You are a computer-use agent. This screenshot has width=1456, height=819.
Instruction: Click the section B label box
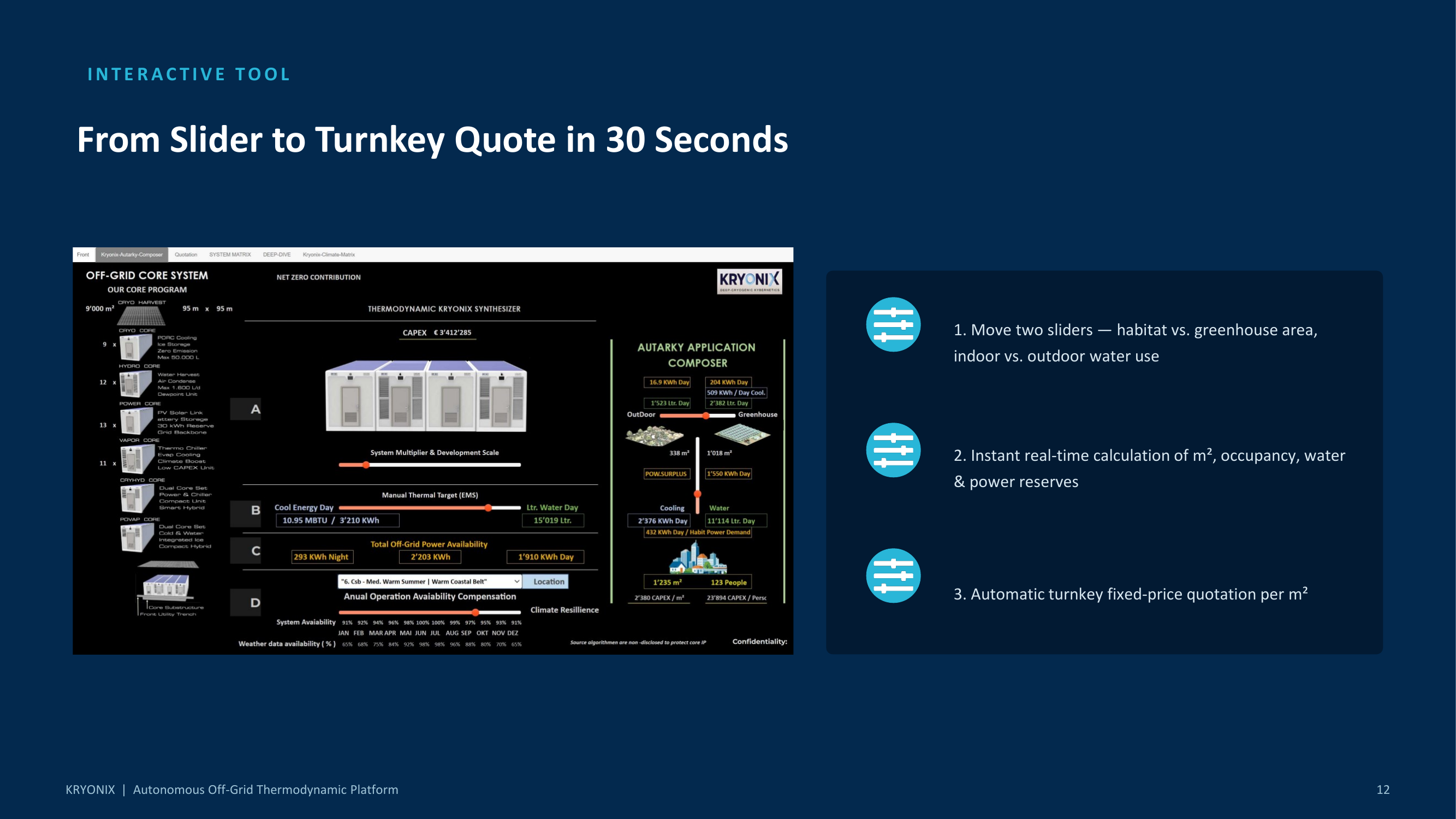click(x=245, y=513)
